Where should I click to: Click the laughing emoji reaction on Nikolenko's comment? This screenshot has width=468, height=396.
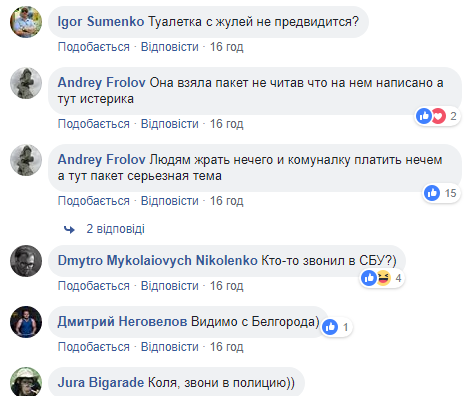(383, 278)
